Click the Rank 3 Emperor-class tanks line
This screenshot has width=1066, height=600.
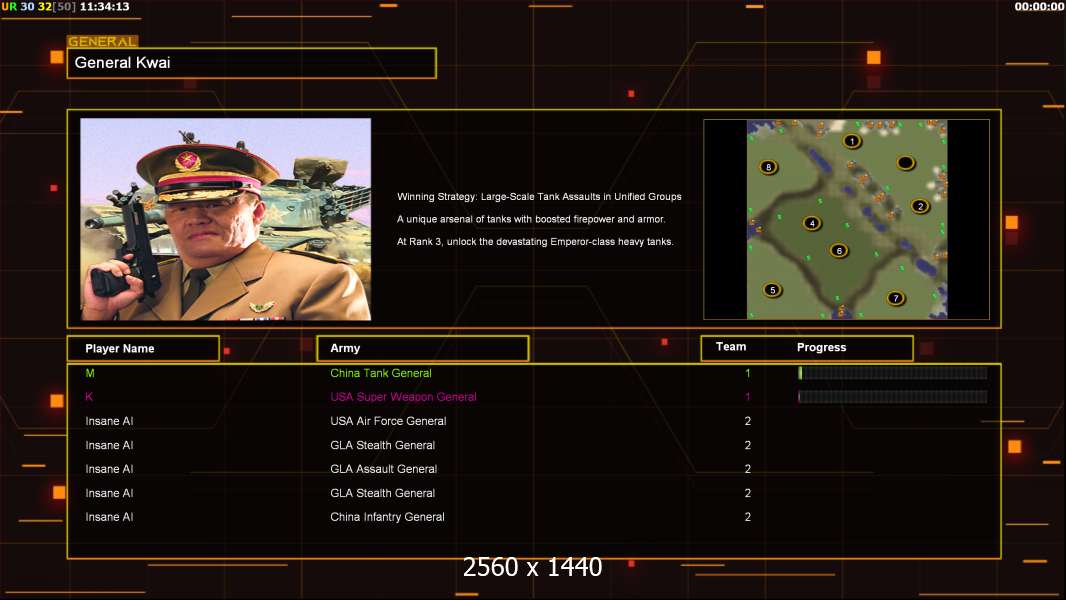(x=535, y=241)
